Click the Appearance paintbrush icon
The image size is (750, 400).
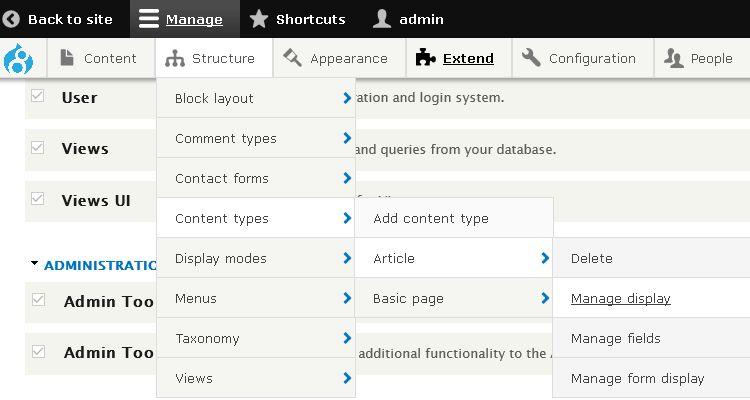pyautogui.click(x=292, y=58)
